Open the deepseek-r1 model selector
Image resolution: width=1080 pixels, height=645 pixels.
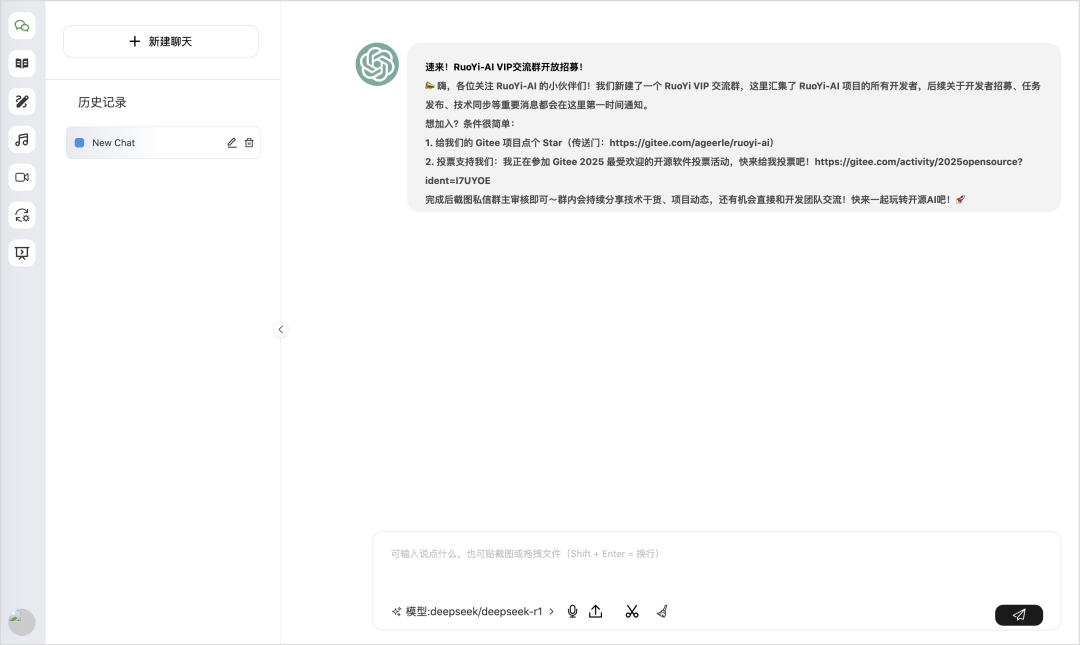(x=473, y=611)
